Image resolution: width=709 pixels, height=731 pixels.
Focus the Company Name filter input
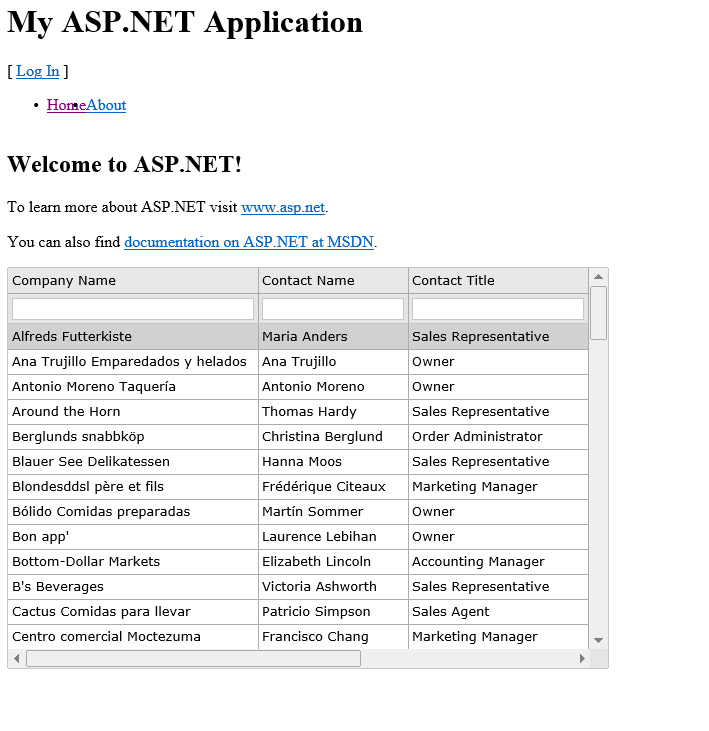pyautogui.click(x=133, y=309)
